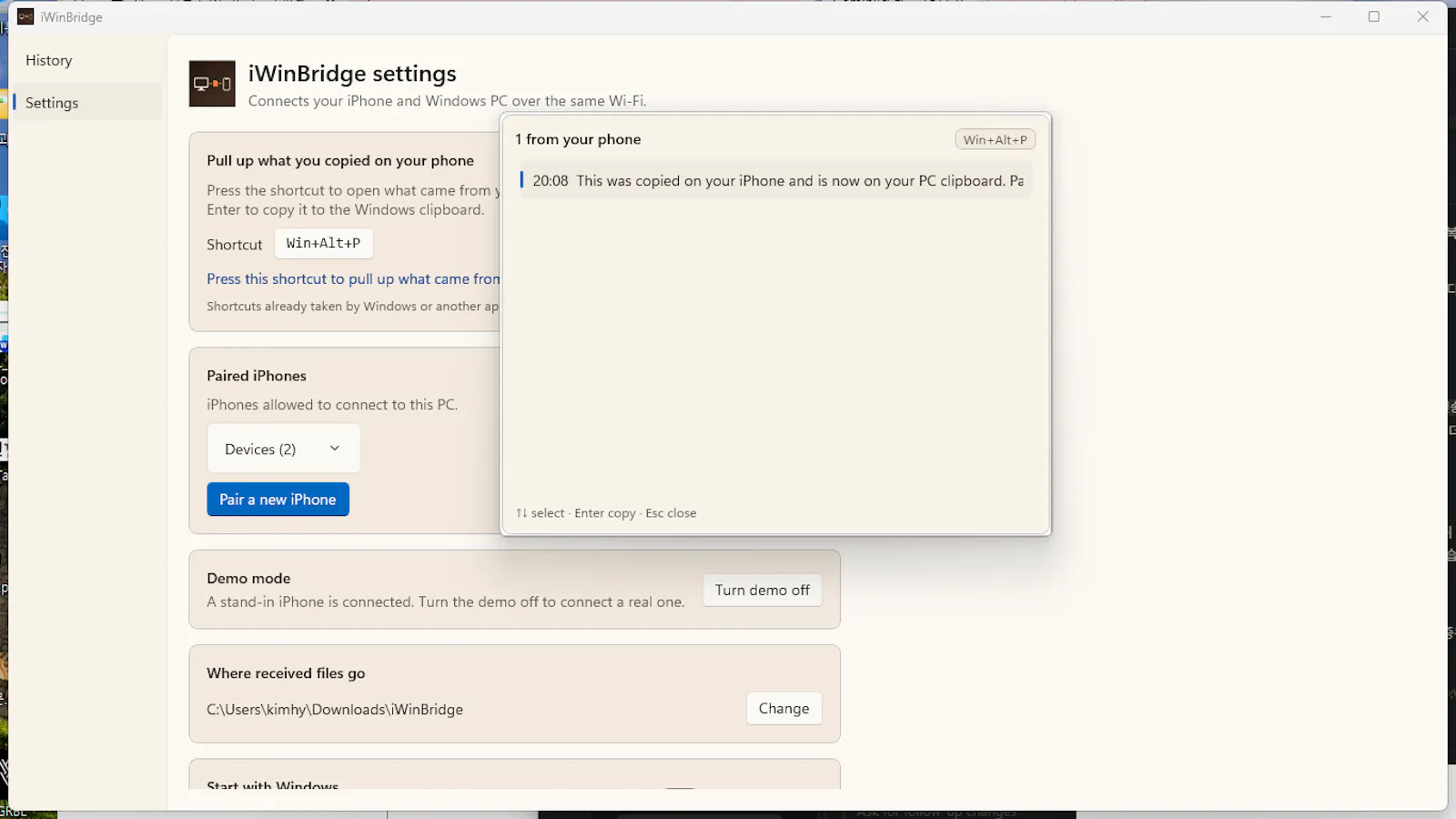Open the History page in sidebar
The image size is (1456, 819).
49,60
